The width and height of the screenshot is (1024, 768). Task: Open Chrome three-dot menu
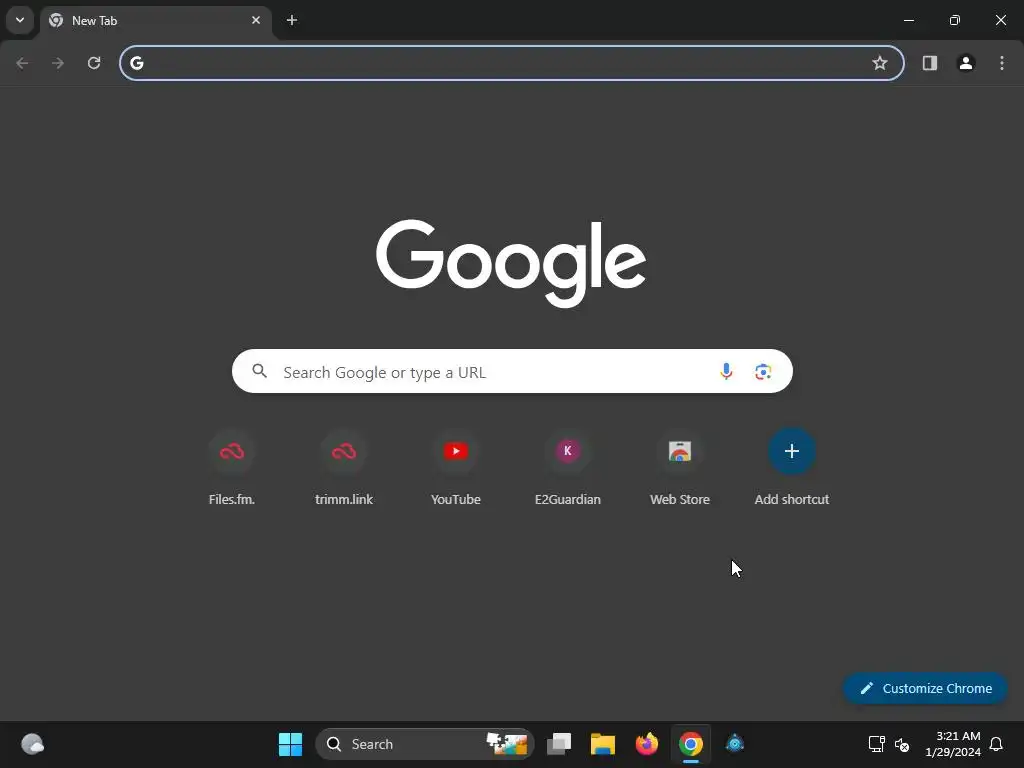point(1002,63)
